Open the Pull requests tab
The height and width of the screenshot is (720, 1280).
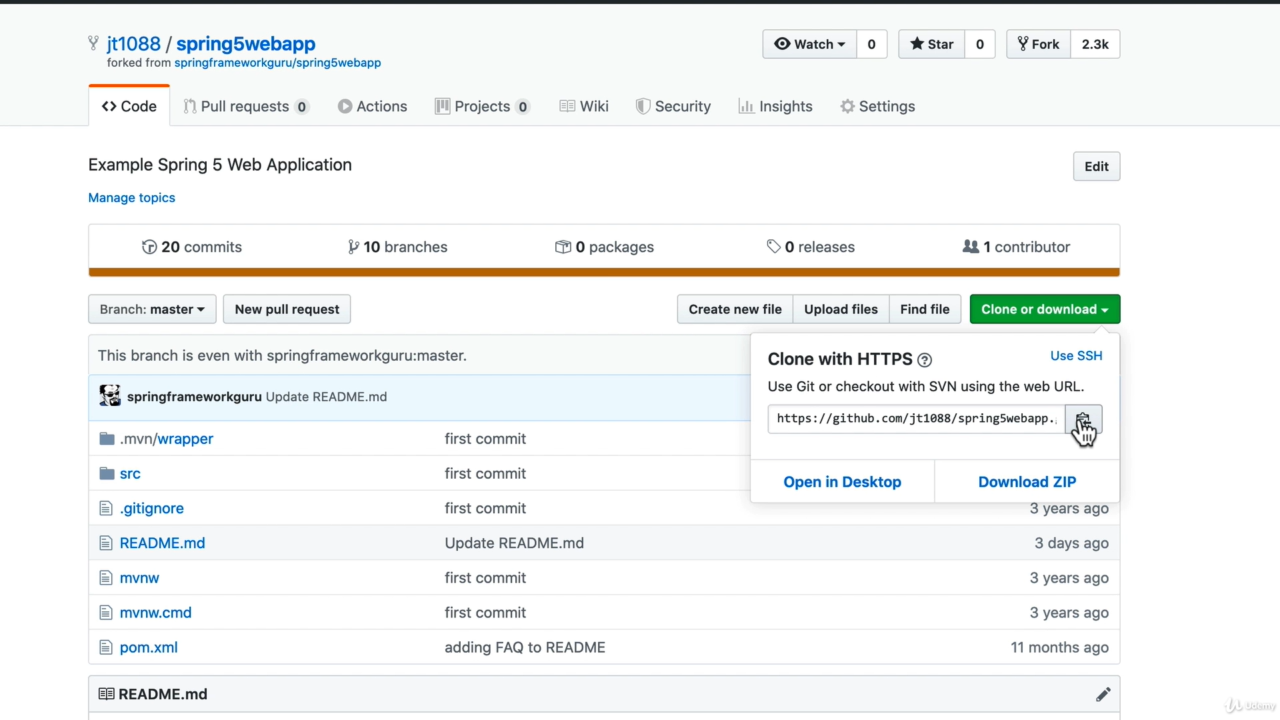(244, 106)
